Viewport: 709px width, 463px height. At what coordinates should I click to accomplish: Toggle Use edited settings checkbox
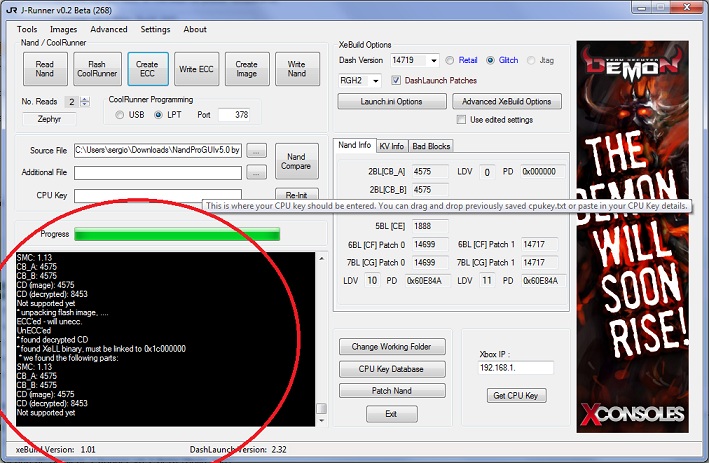tap(461, 119)
